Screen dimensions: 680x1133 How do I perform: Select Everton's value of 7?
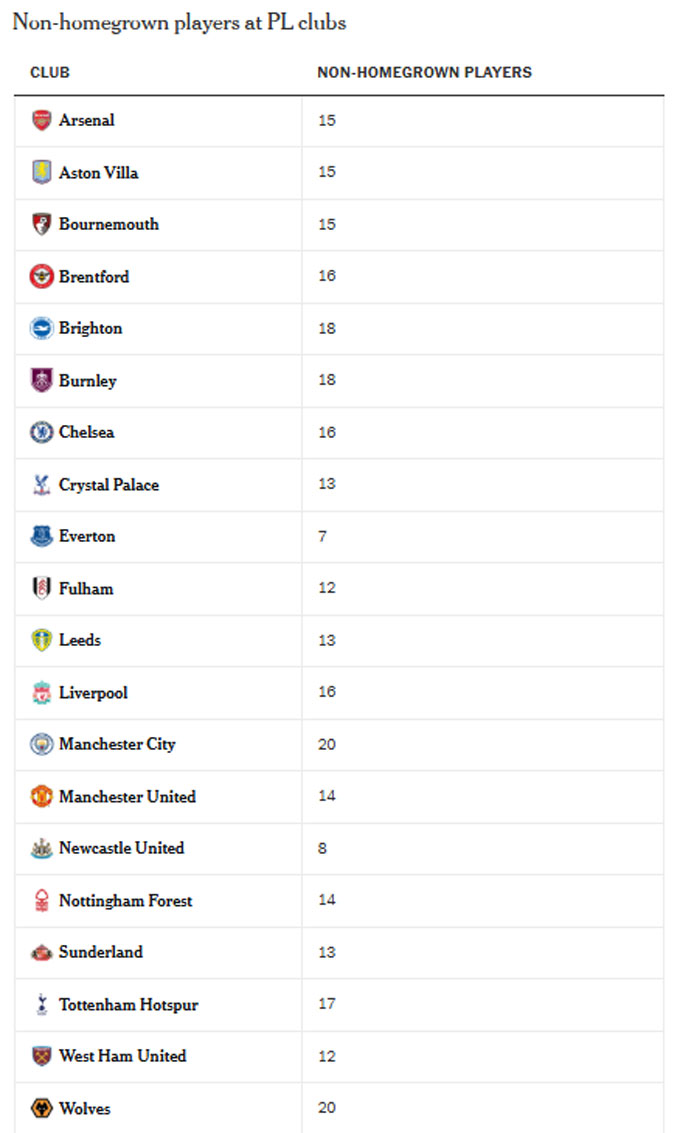[x=322, y=536]
